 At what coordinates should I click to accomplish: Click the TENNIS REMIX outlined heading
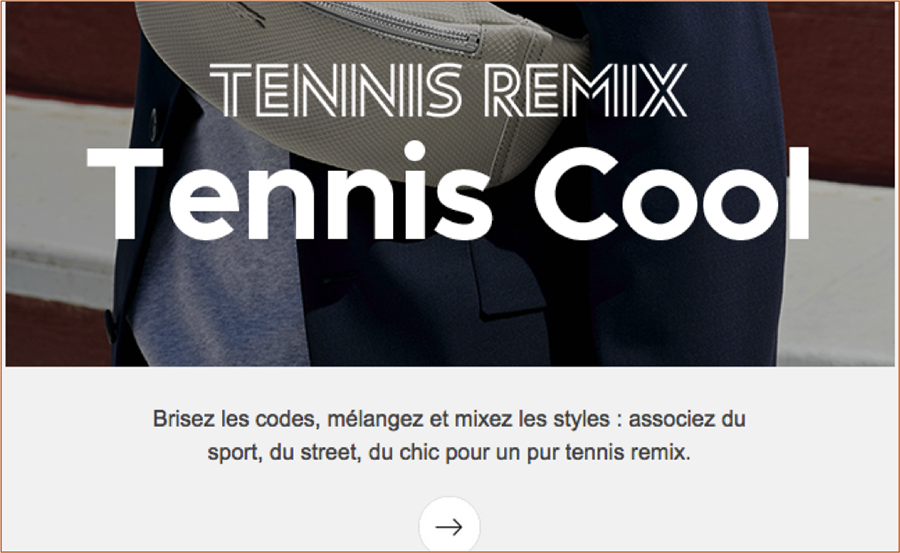pos(448,90)
